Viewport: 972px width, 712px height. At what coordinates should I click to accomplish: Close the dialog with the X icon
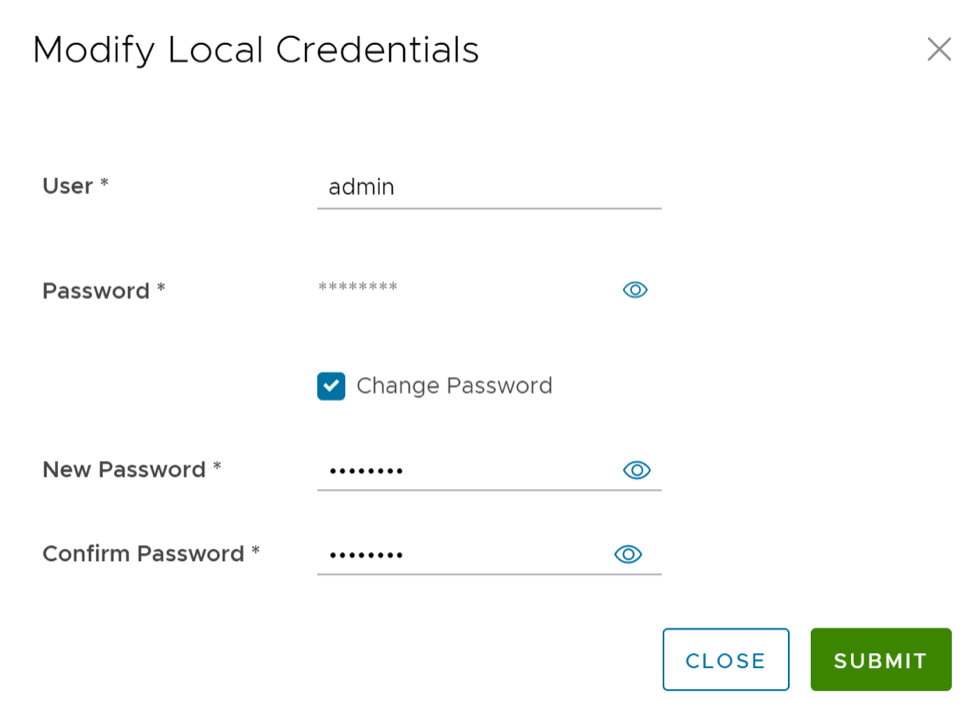pos(938,50)
